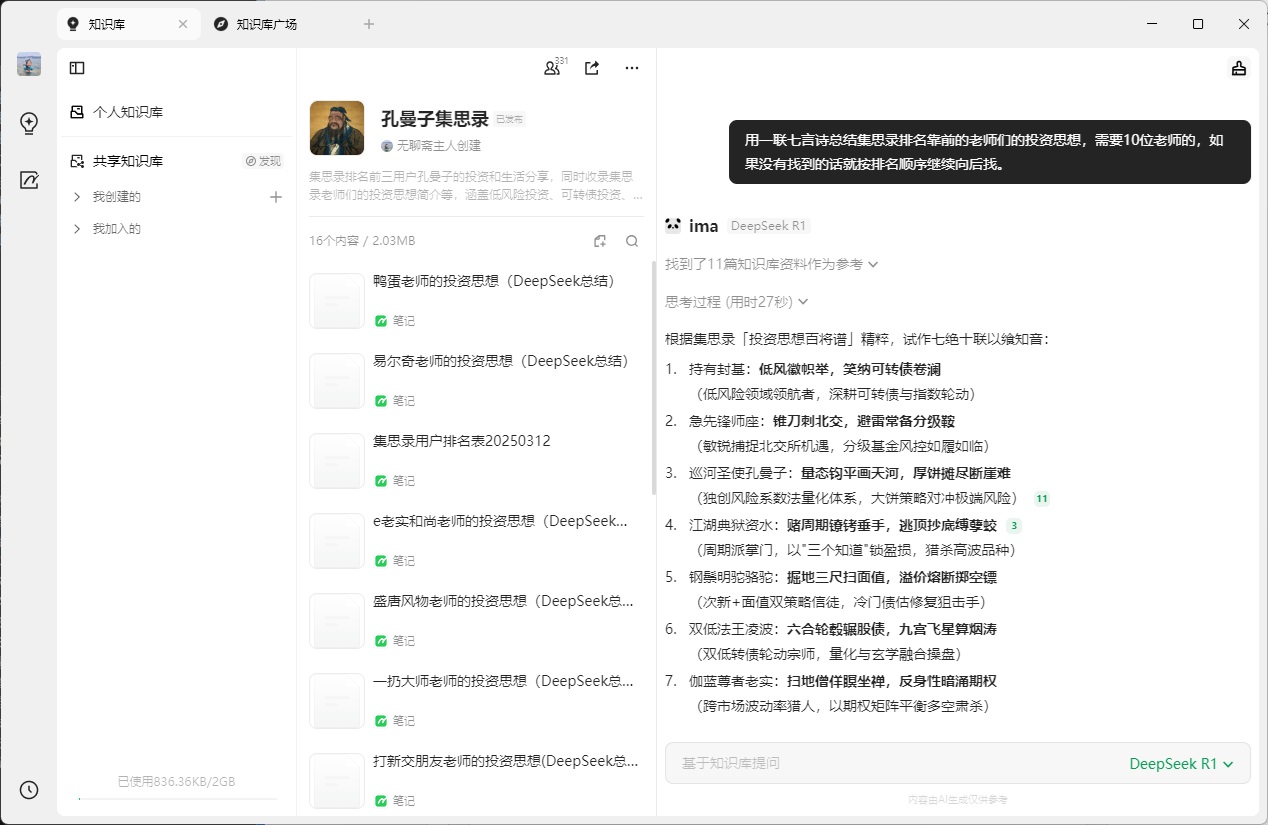The image size is (1268, 825).
Task: Click answer line 双低法王凌波
Action: pos(842,629)
